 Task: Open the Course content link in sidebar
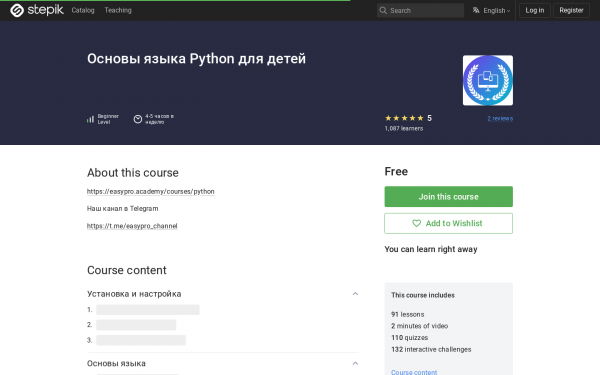[x=414, y=372]
